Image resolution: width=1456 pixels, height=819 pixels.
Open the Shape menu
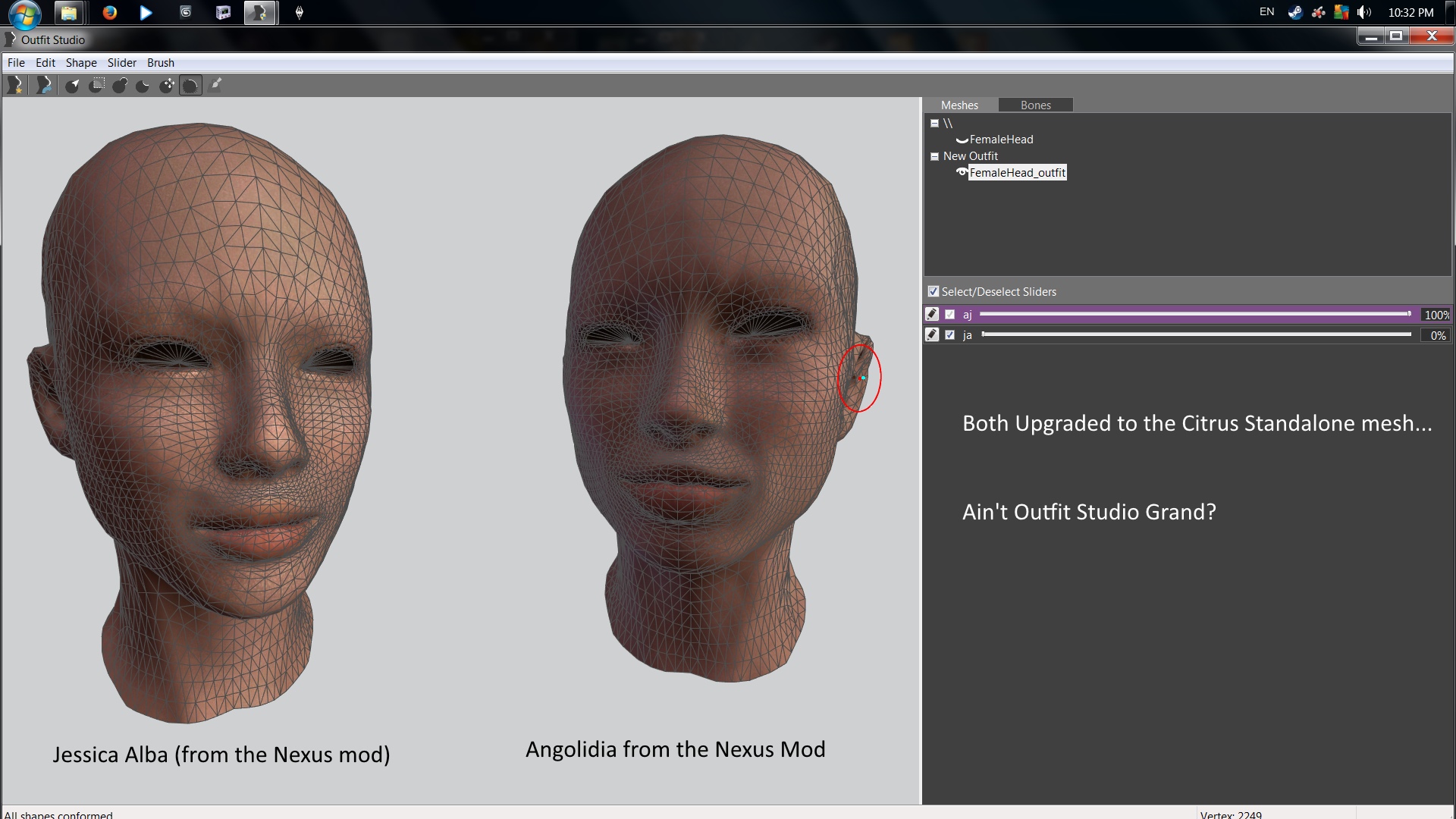(x=81, y=63)
